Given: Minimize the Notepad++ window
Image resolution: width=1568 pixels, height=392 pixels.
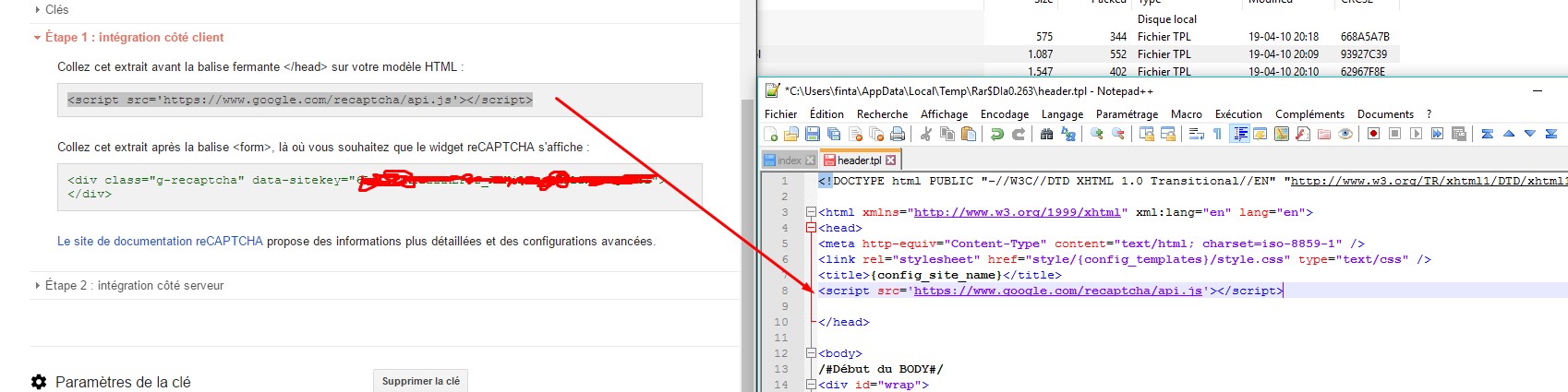Looking at the screenshot, I should [x=1538, y=90].
